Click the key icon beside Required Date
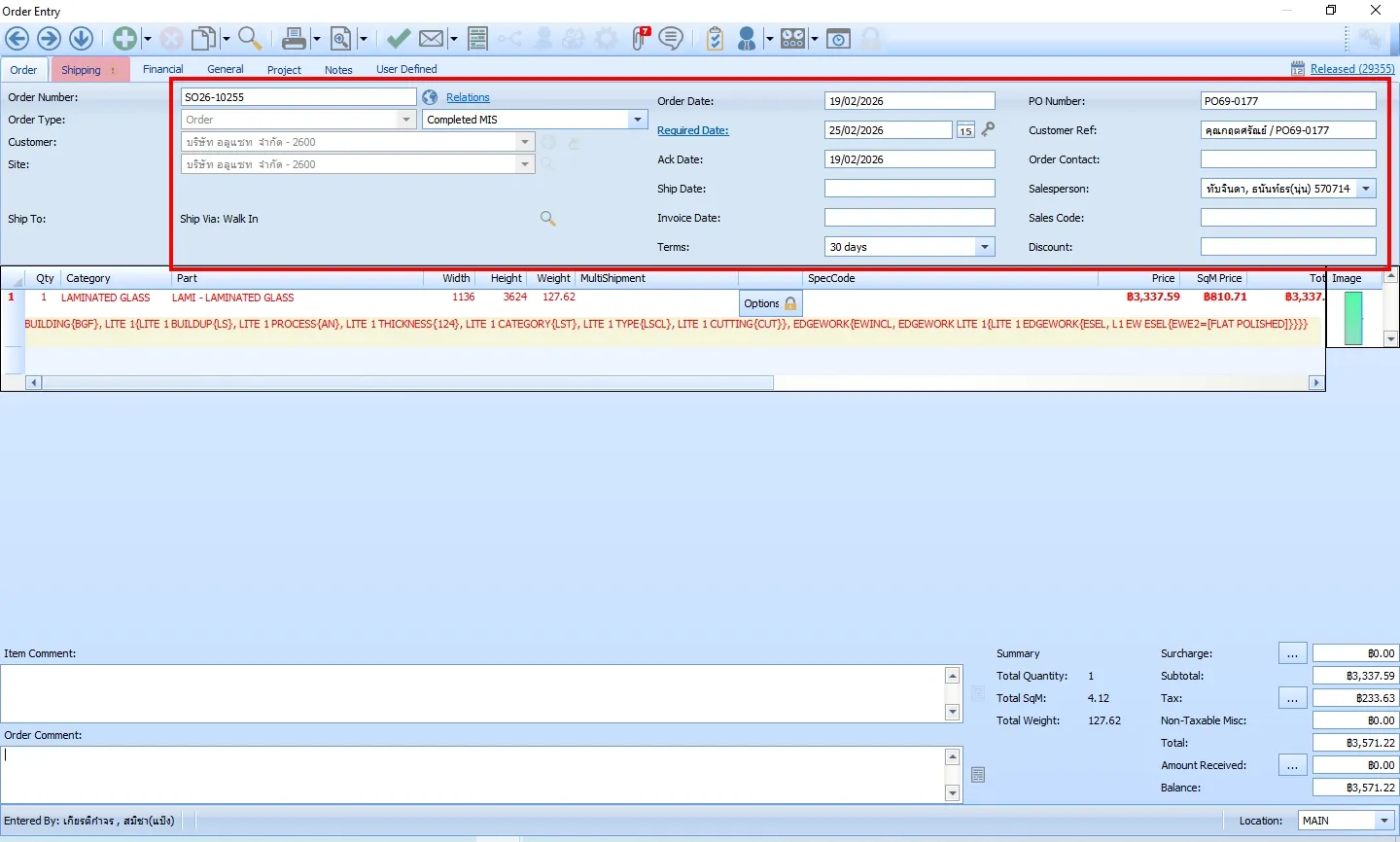Image resolution: width=1400 pixels, height=842 pixels. click(x=988, y=129)
